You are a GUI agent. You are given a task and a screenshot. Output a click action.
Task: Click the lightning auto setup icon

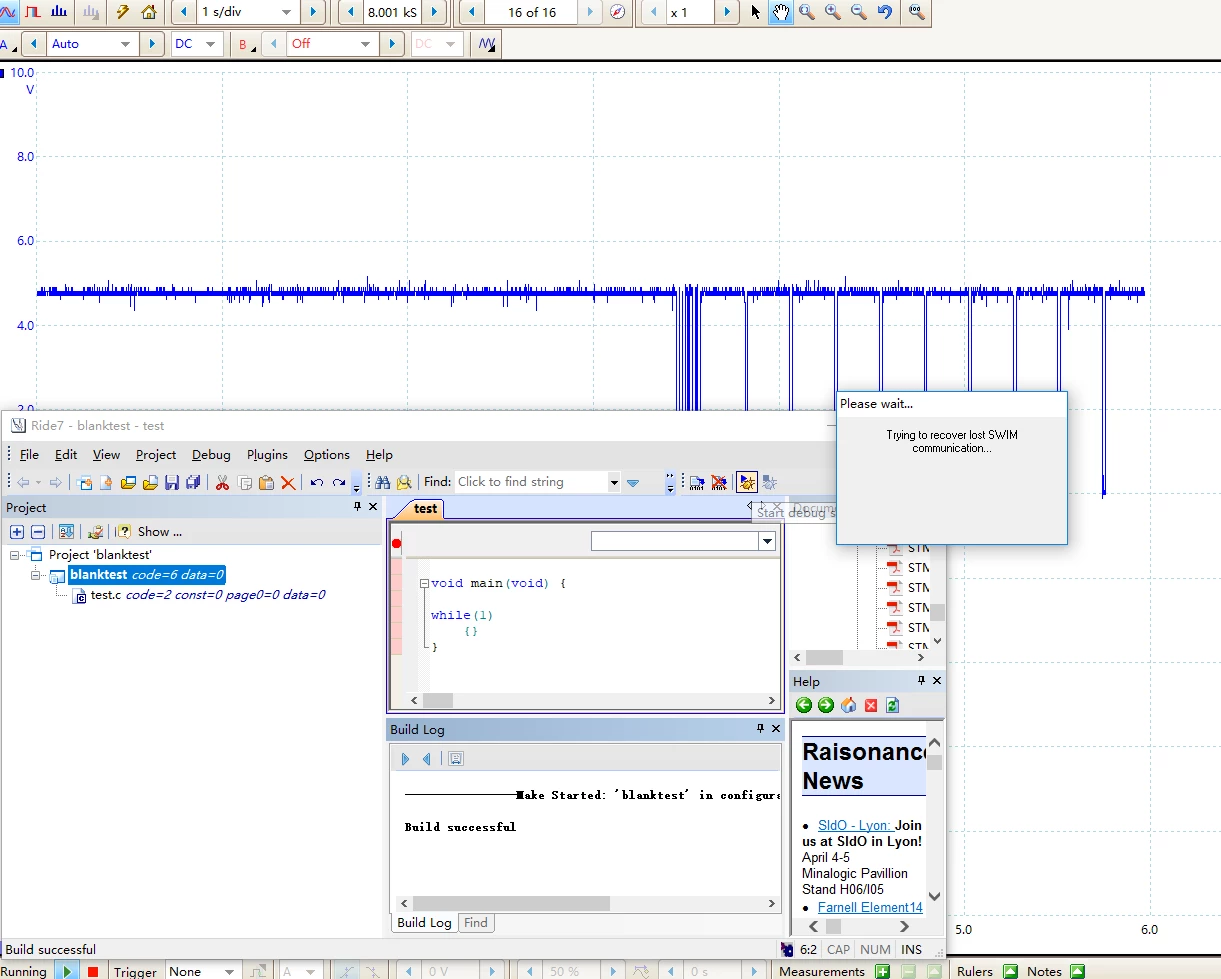pyautogui.click(x=123, y=12)
